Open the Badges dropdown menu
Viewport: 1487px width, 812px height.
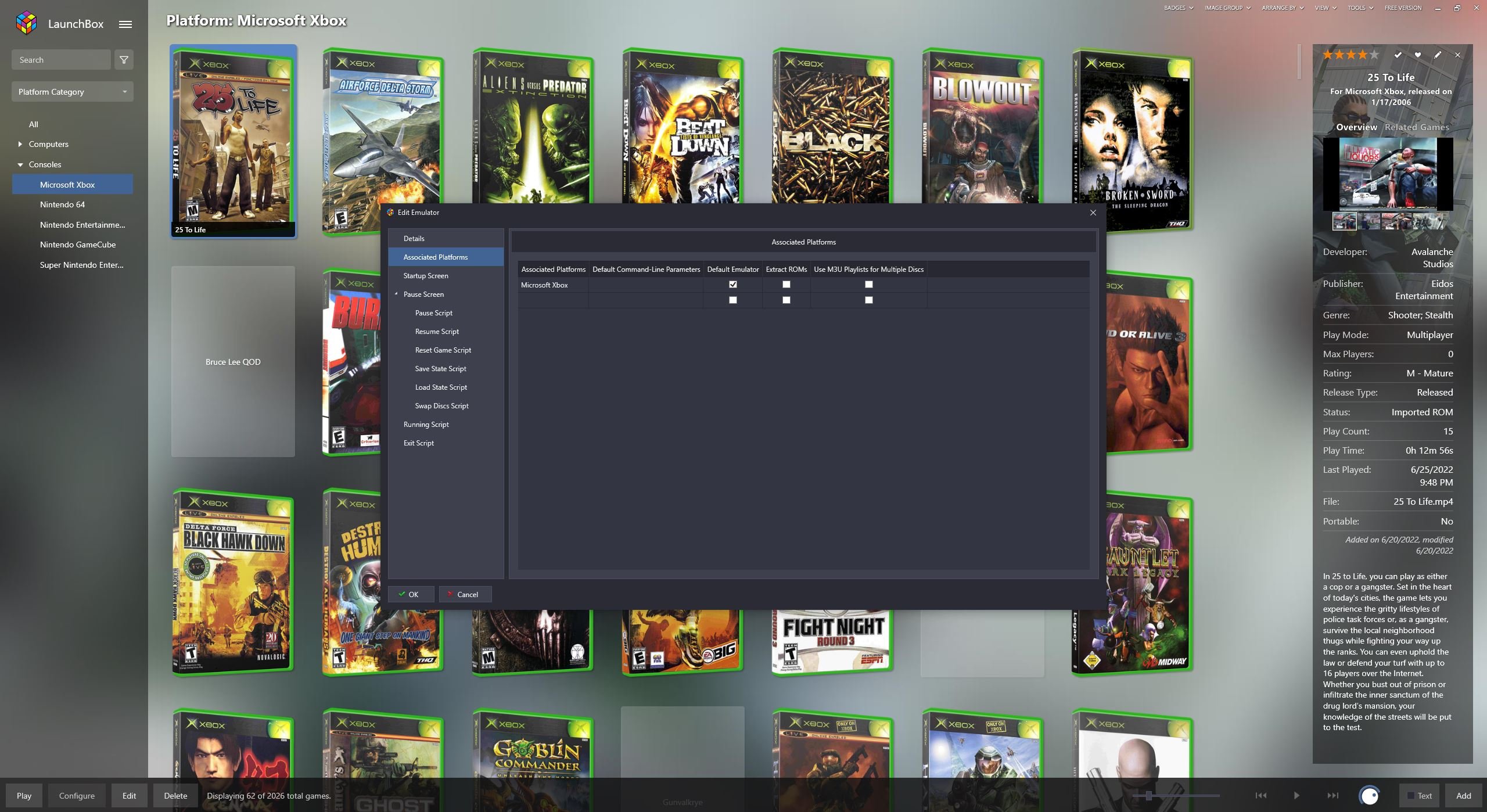[x=1179, y=8]
